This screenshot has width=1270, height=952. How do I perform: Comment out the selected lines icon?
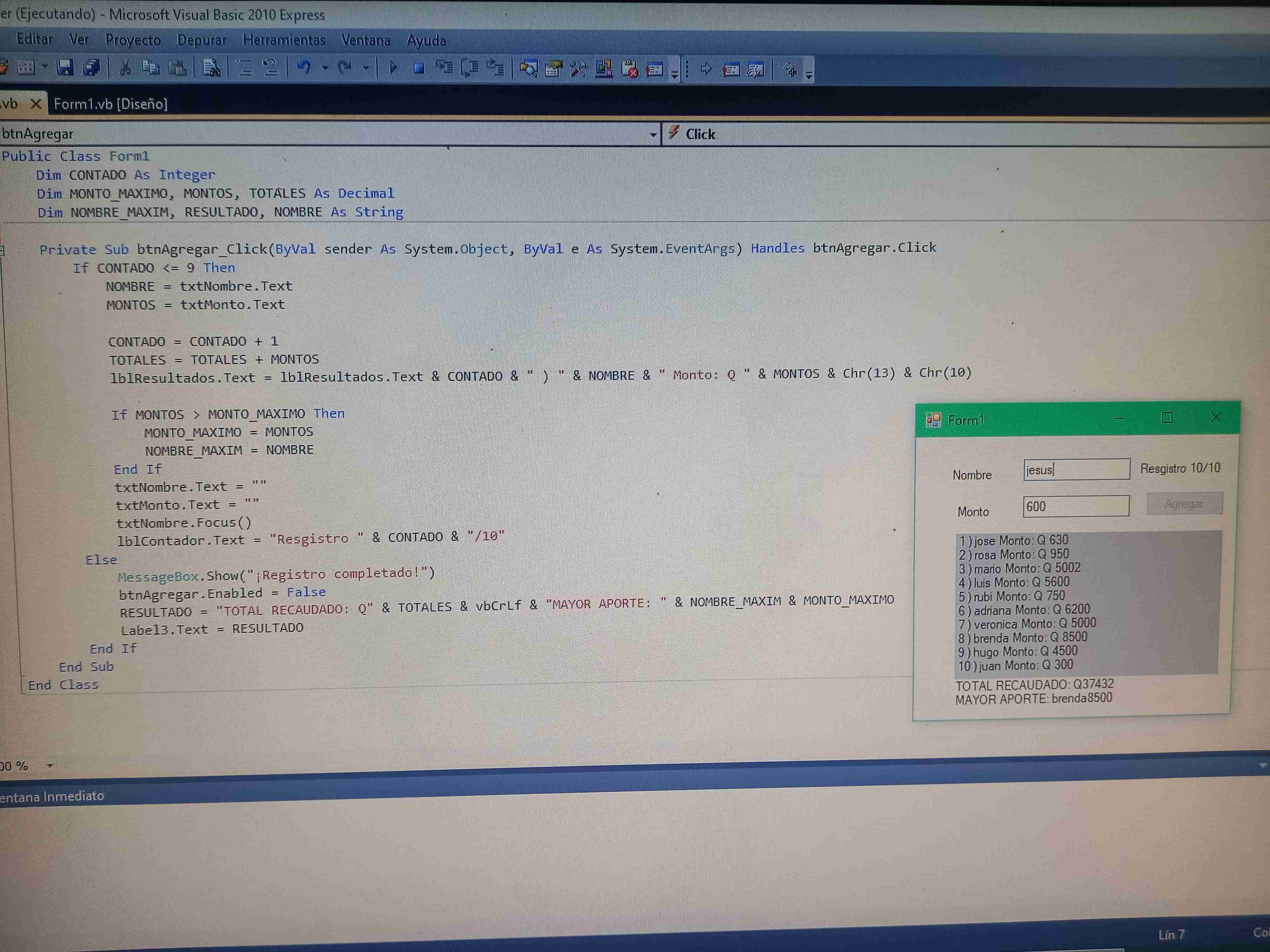(x=244, y=68)
